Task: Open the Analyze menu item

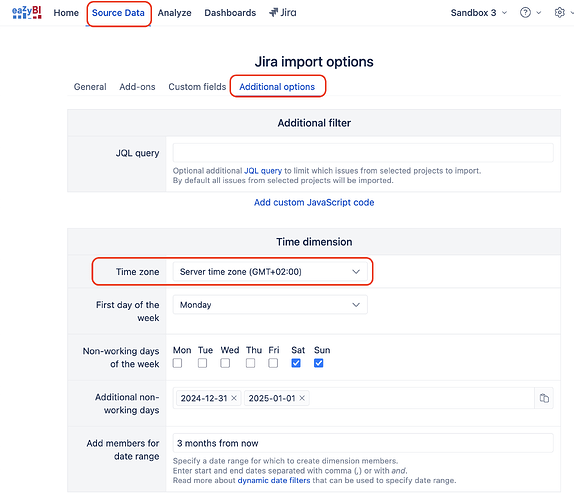Action: pyautogui.click(x=174, y=13)
